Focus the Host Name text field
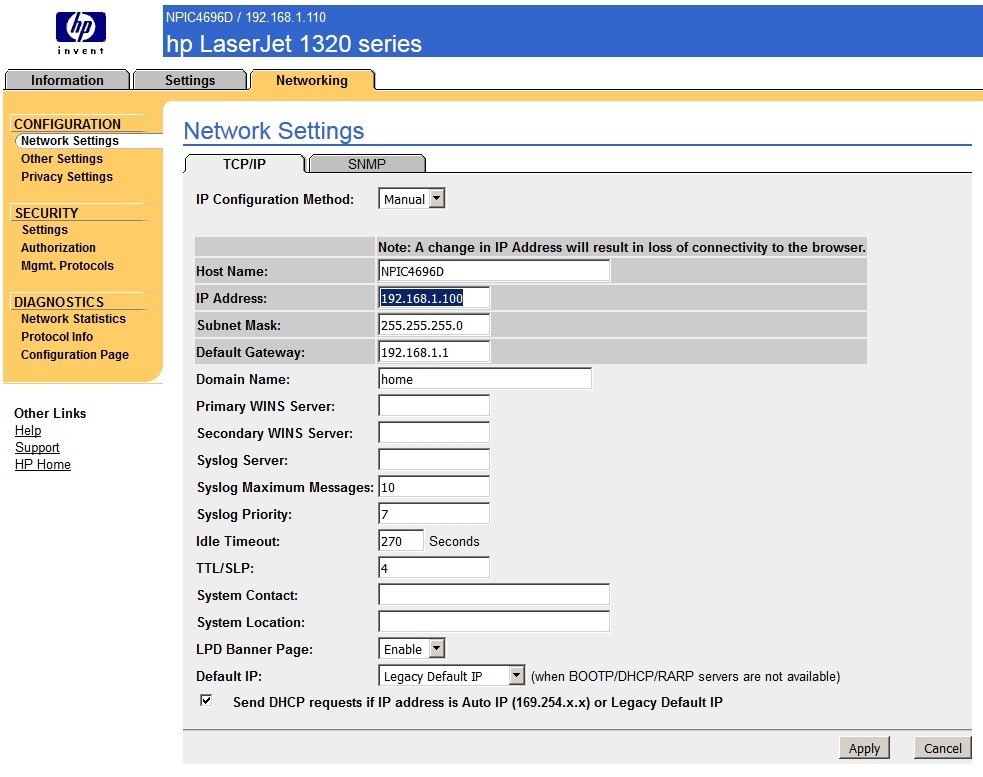 [x=494, y=271]
